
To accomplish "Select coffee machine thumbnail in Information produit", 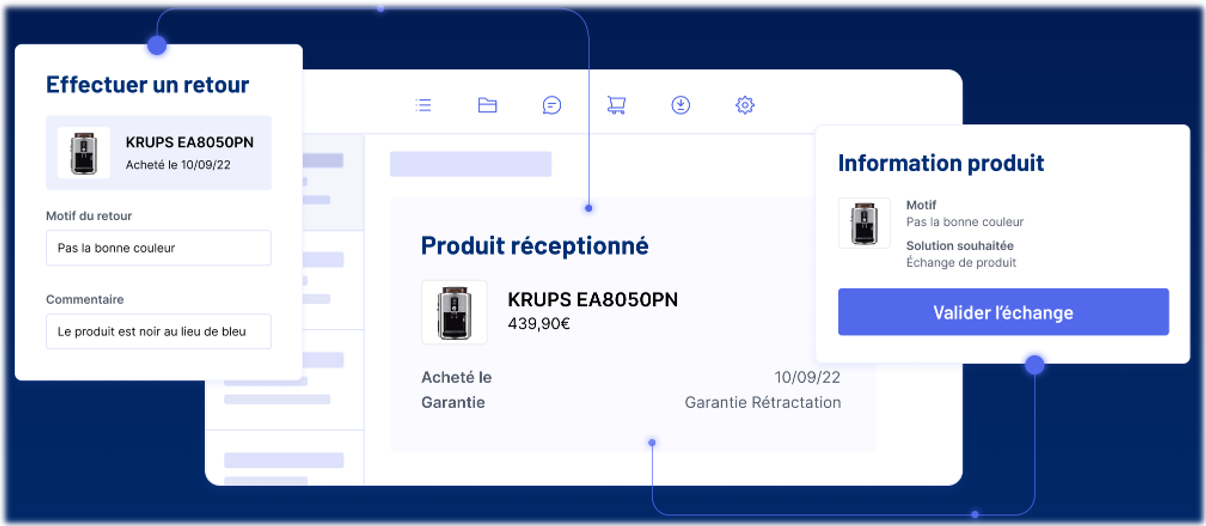I will tap(864, 222).
